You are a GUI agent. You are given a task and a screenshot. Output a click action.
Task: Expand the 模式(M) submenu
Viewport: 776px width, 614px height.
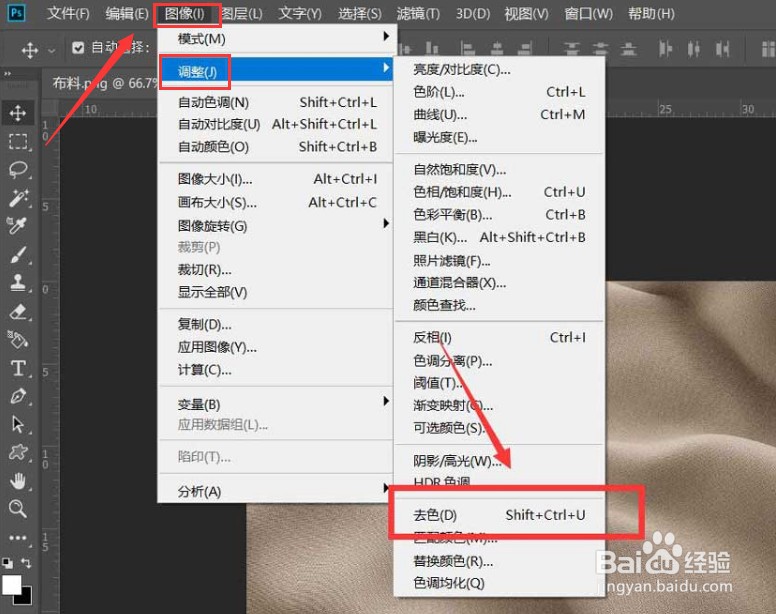click(x=277, y=38)
